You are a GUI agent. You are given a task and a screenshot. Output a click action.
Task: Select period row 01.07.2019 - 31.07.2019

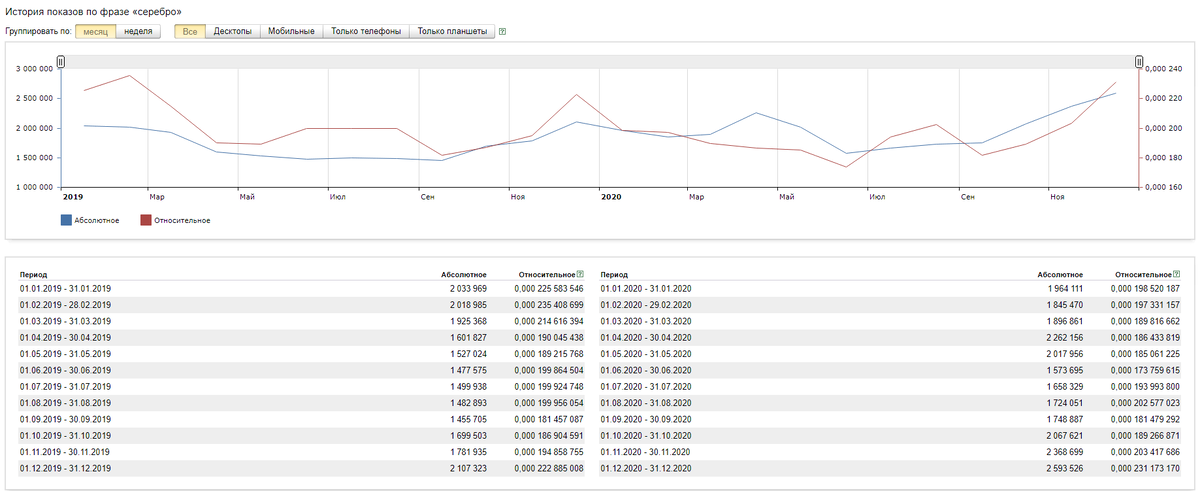coord(302,386)
